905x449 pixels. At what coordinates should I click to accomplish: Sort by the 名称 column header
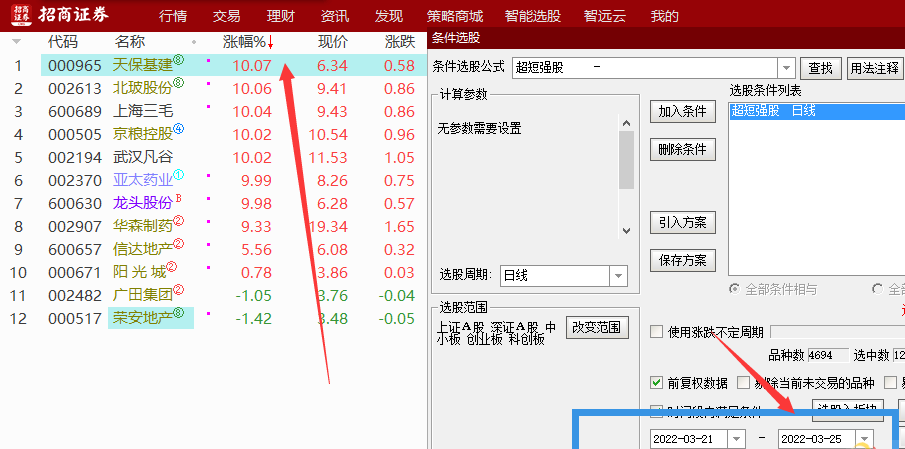(130, 42)
